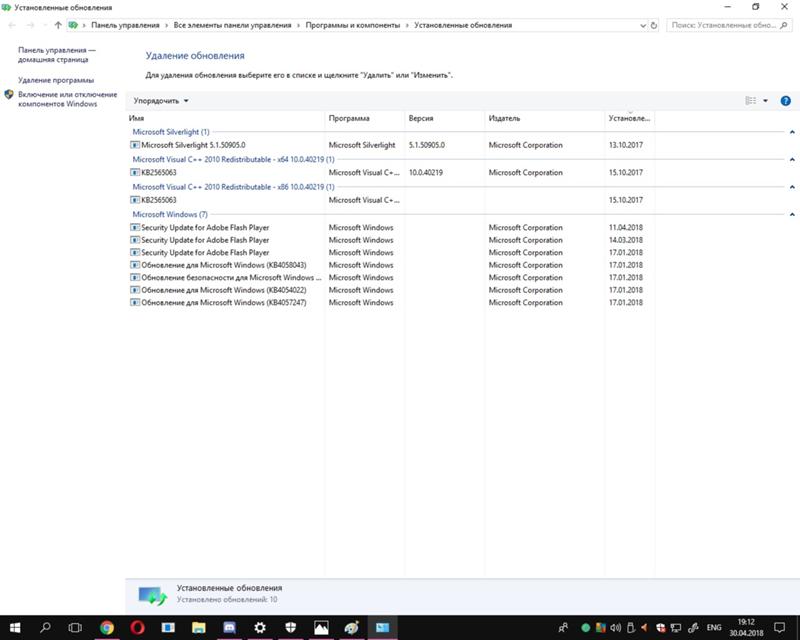
Task: Open File Explorer folder icon in taskbar
Action: (198, 627)
